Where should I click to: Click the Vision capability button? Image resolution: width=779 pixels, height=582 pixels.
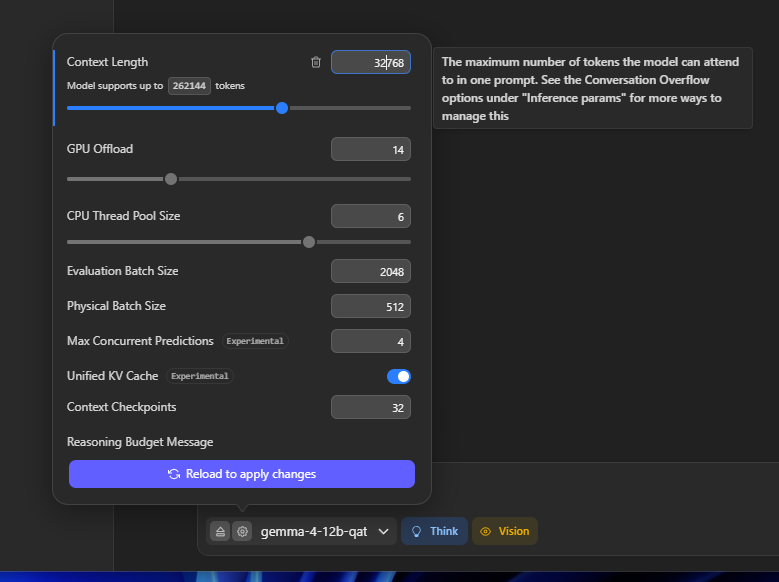point(505,531)
